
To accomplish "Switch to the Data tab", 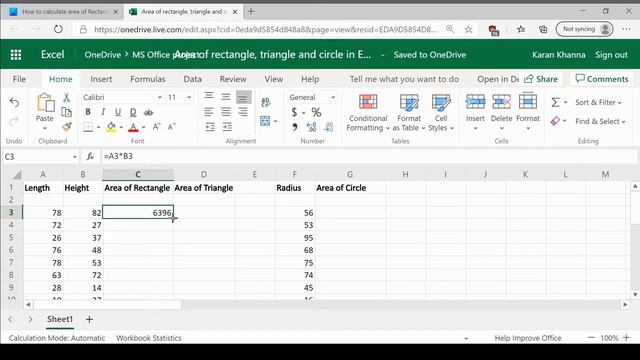I will tap(192, 79).
